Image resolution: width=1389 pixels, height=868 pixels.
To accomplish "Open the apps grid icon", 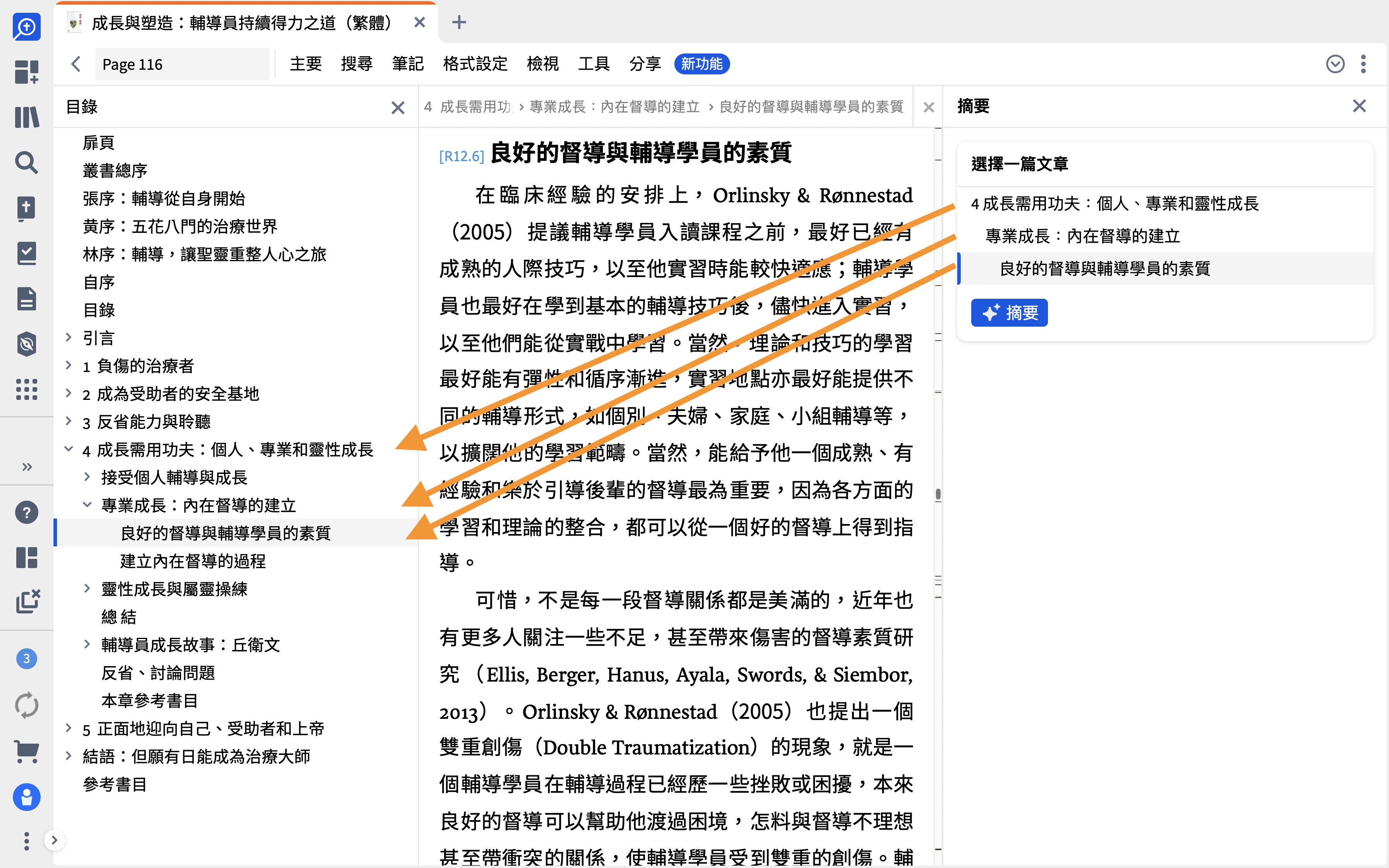I will coord(26,389).
